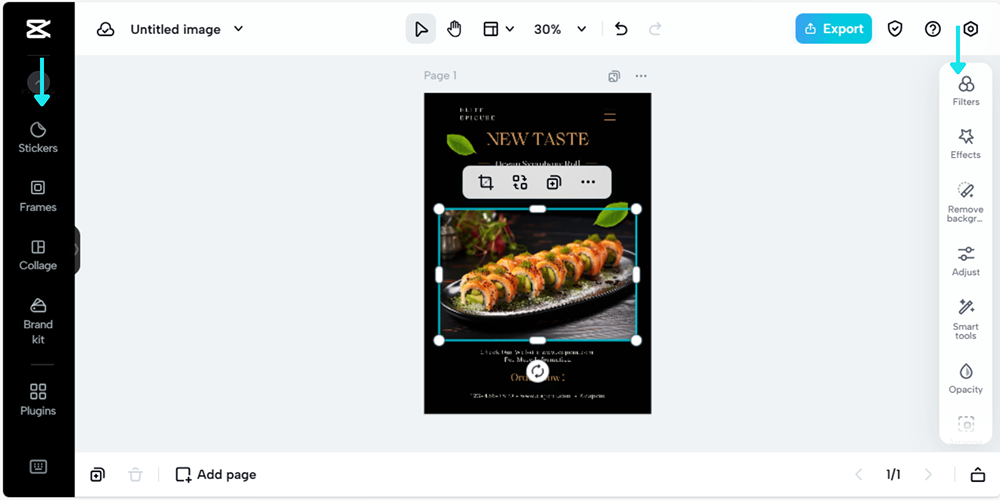Open the Stickers panel
Screen dimensions: 1000x500
point(38,138)
